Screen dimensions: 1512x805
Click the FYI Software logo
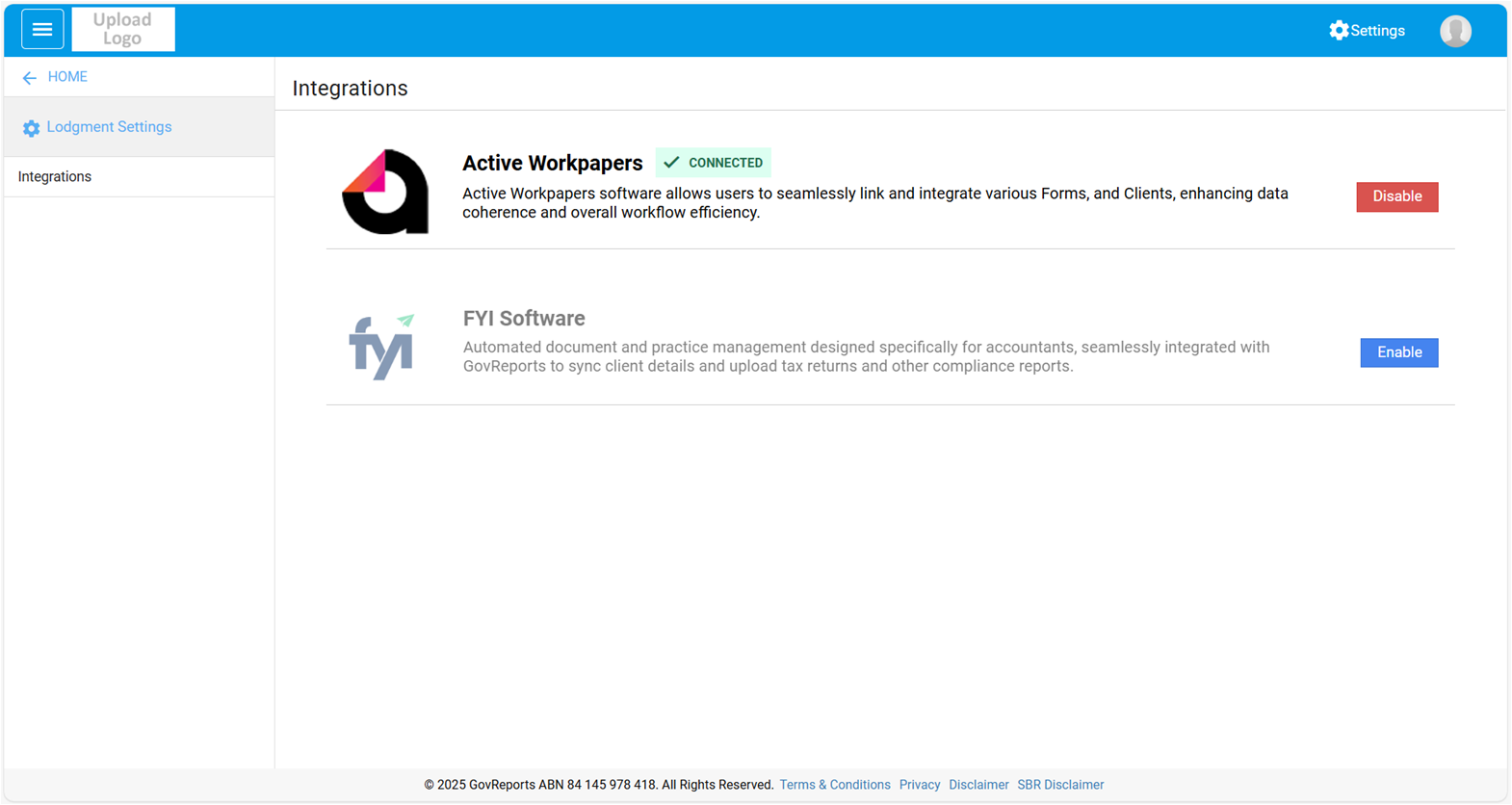click(x=382, y=347)
